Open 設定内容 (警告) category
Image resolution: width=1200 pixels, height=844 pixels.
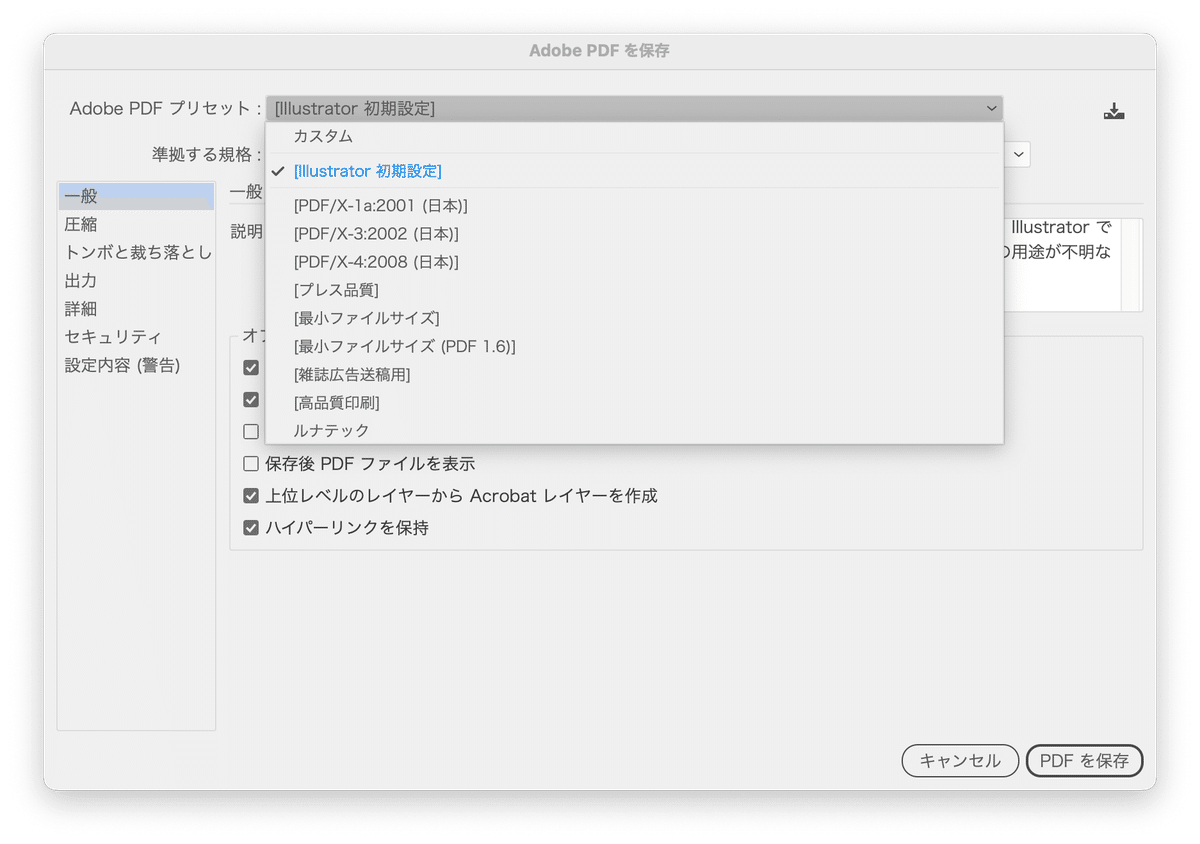pos(136,365)
